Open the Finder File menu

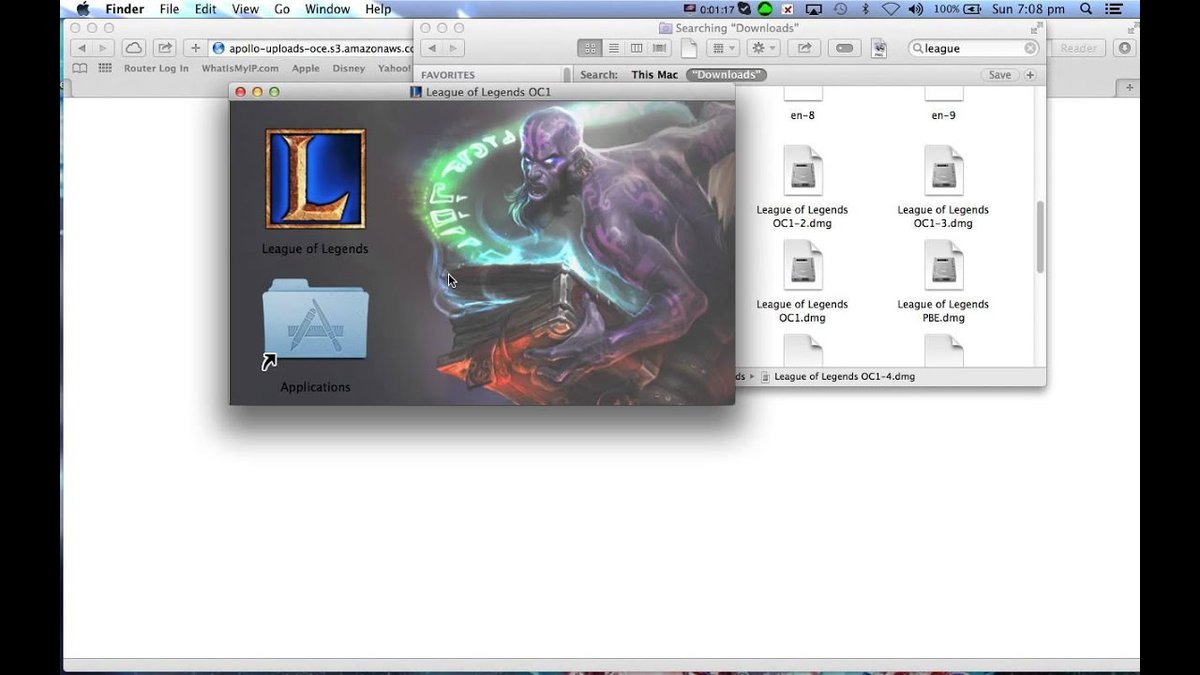(168, 9)
